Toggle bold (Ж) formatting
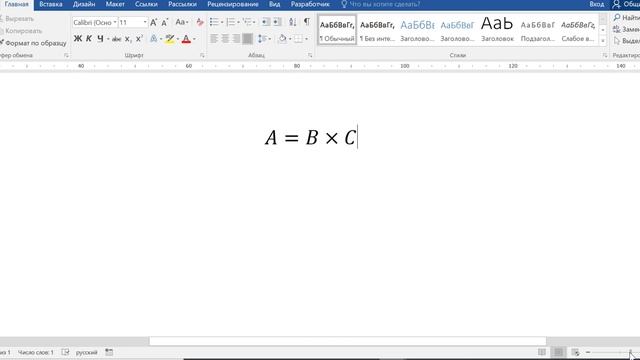Viewport: 640px width, 360px height. pos(78,39)
